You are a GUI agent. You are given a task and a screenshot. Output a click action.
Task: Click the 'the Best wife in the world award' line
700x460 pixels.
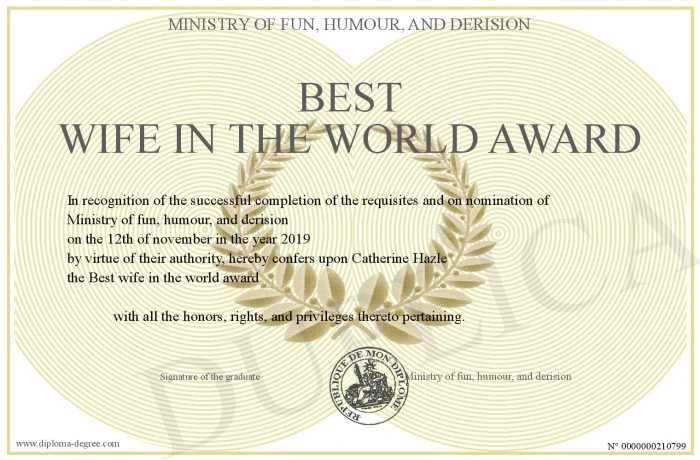click(163, 276)
